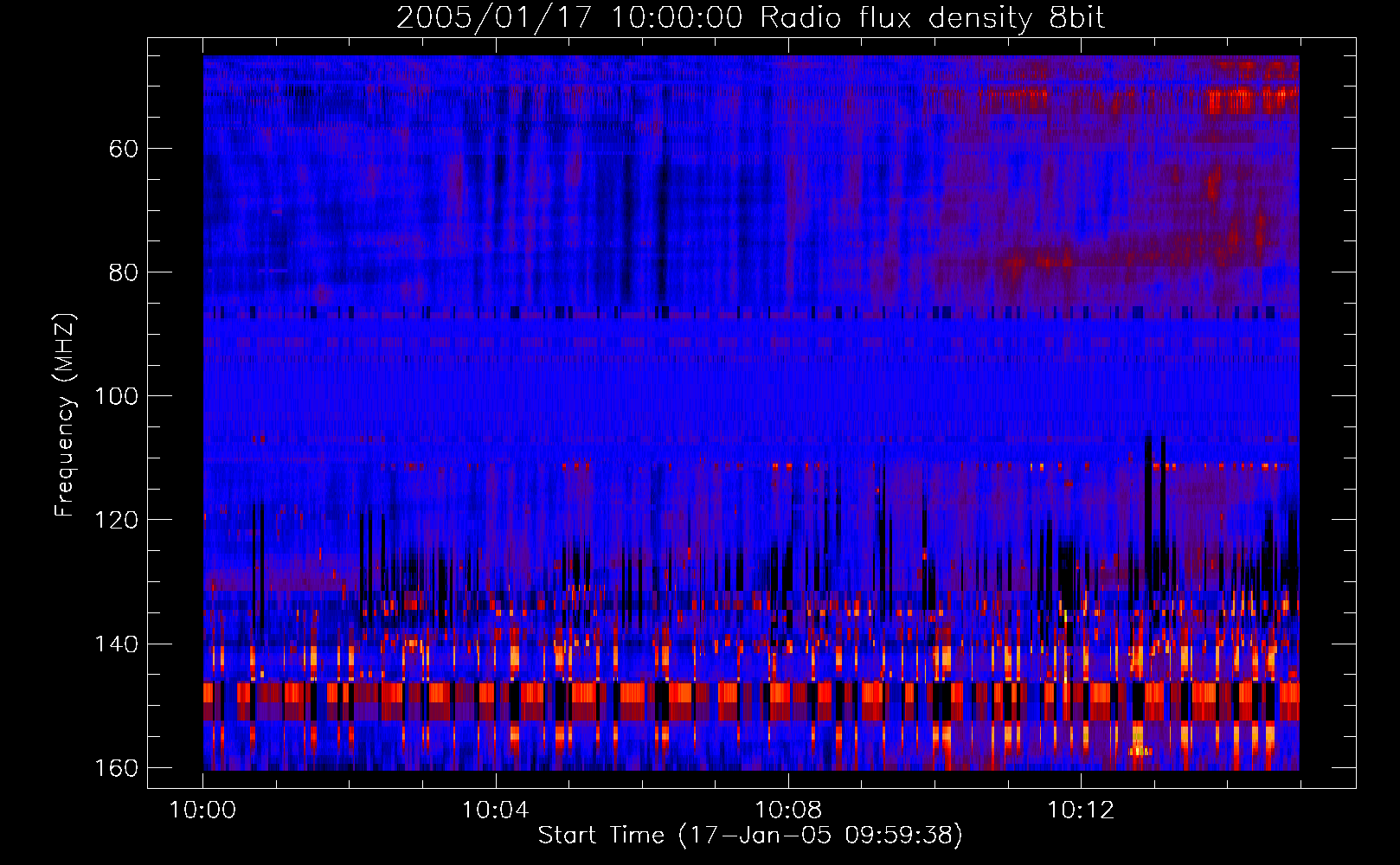The width and height of the screenshot is (1400, 865).
Task: Click the '10:04' time axis label
Action: tap(495, 811)
